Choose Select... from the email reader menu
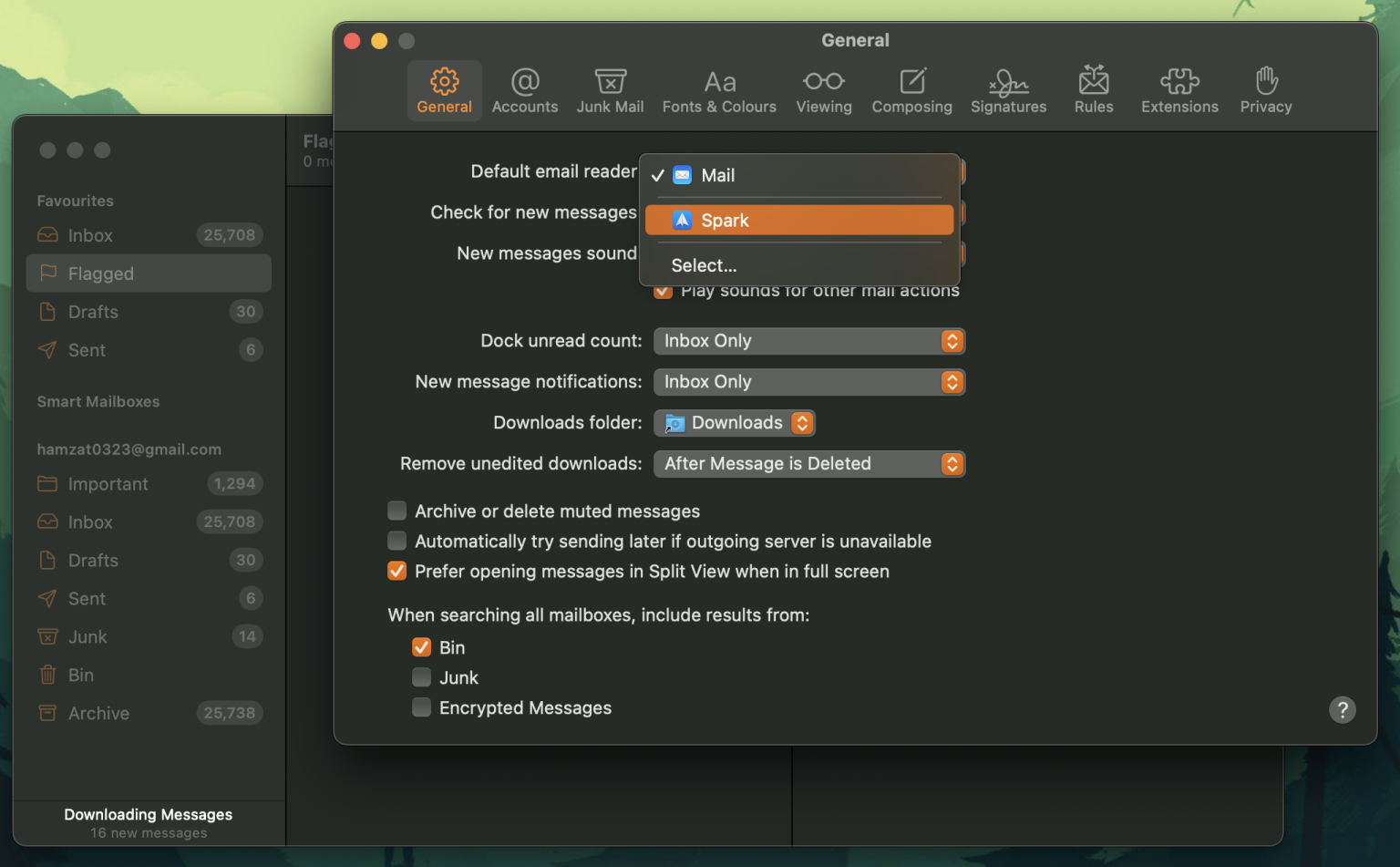This screenshot has height=867, width=1400. (704, 265)
